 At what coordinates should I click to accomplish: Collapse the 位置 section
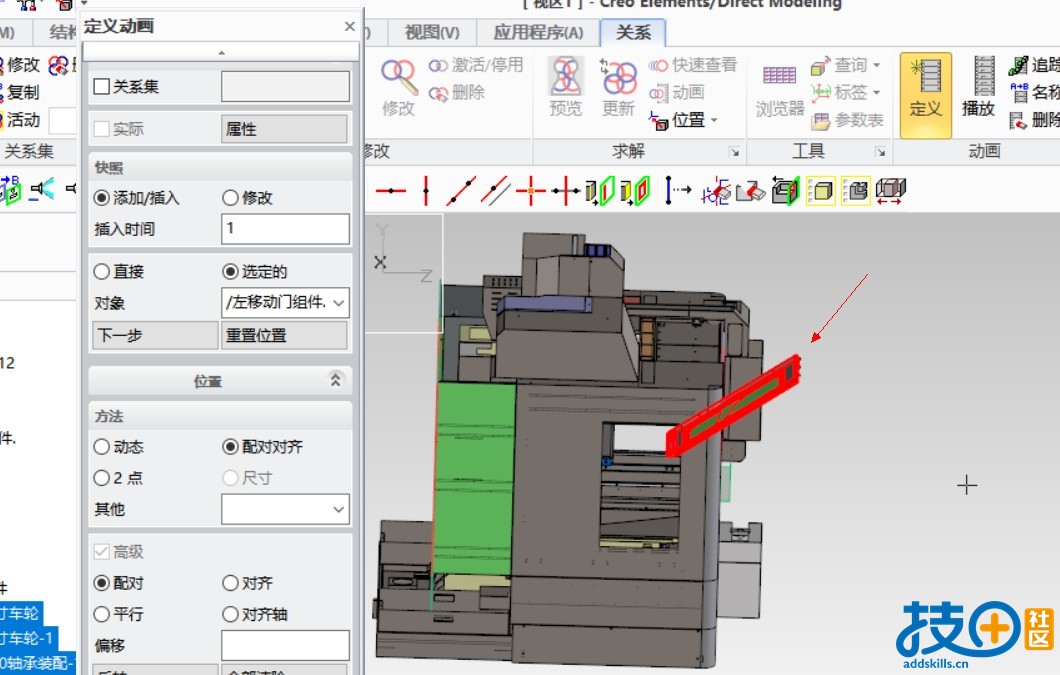click(335, 380)
